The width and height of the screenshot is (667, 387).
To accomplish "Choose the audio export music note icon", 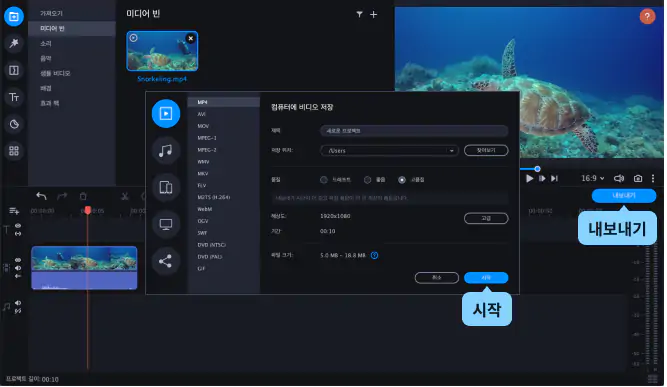I will tap(166, 151).
